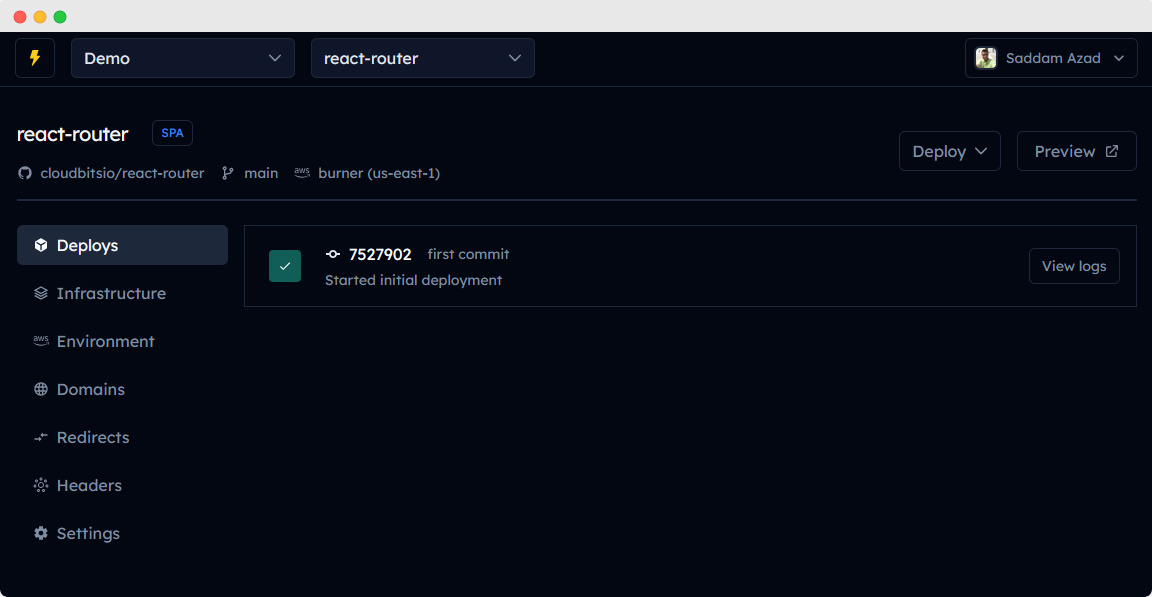Click 'Started initial deployment' text
1152x597 pixels.
tap(414, 281)
